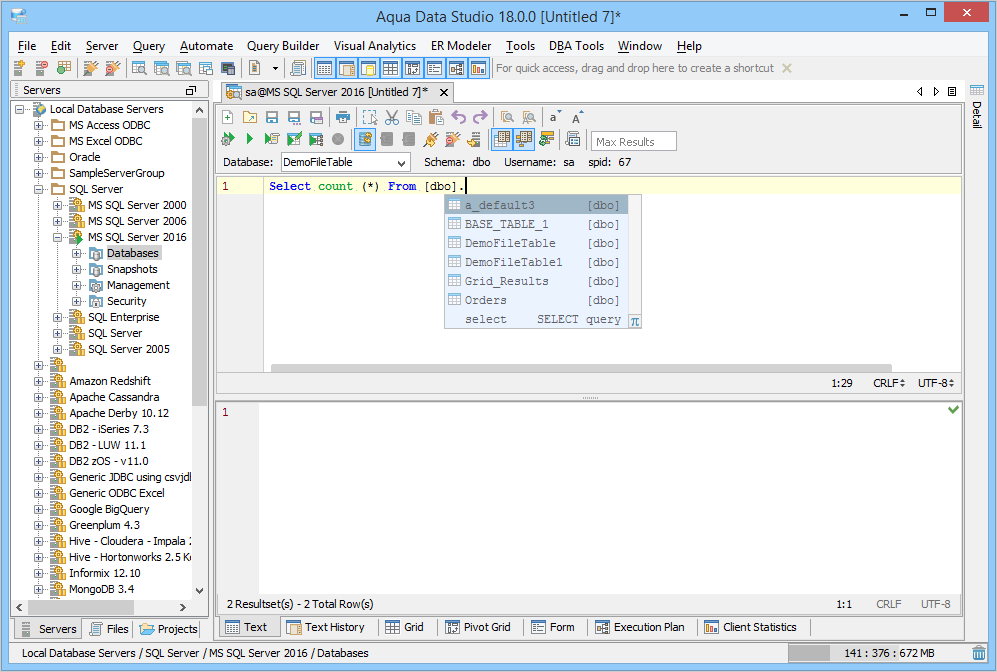Click the pi symbol in autocomplete popup
This screenshot has height=672, width=997.
tap(635, 321)
